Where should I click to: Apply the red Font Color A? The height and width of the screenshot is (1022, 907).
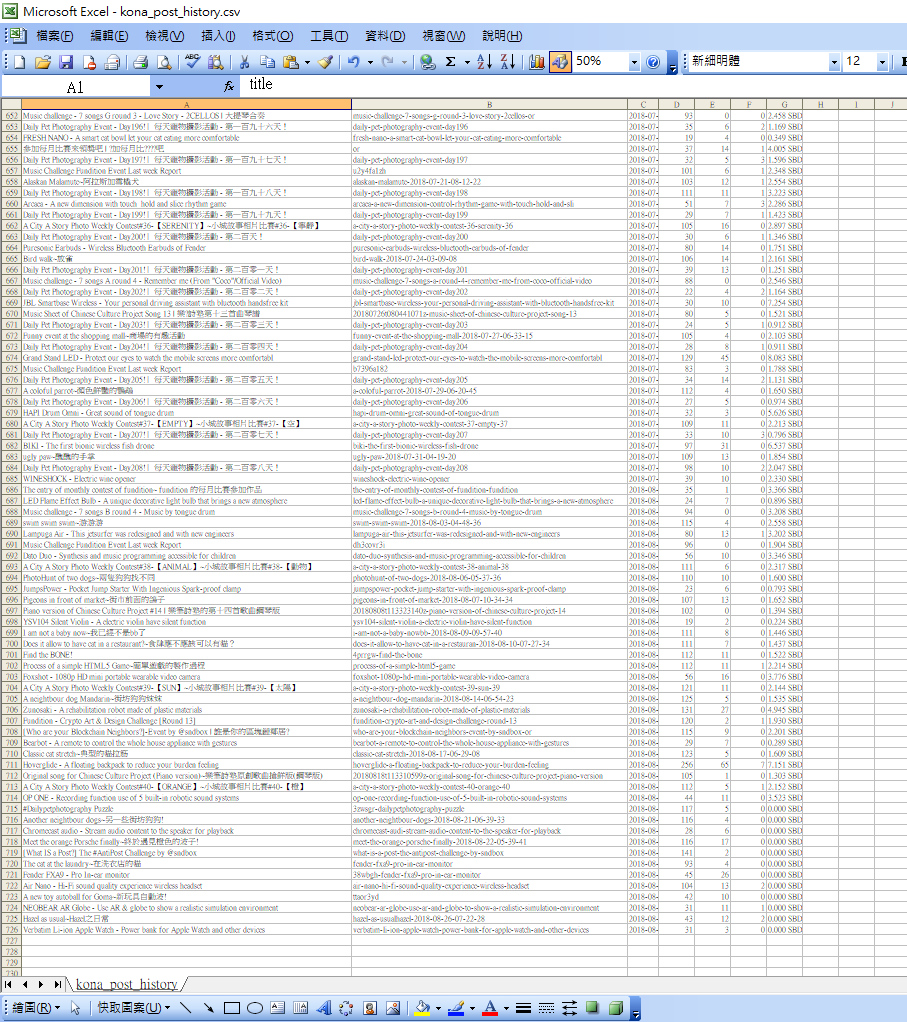pyautogui.click(x=491, y=1008)
